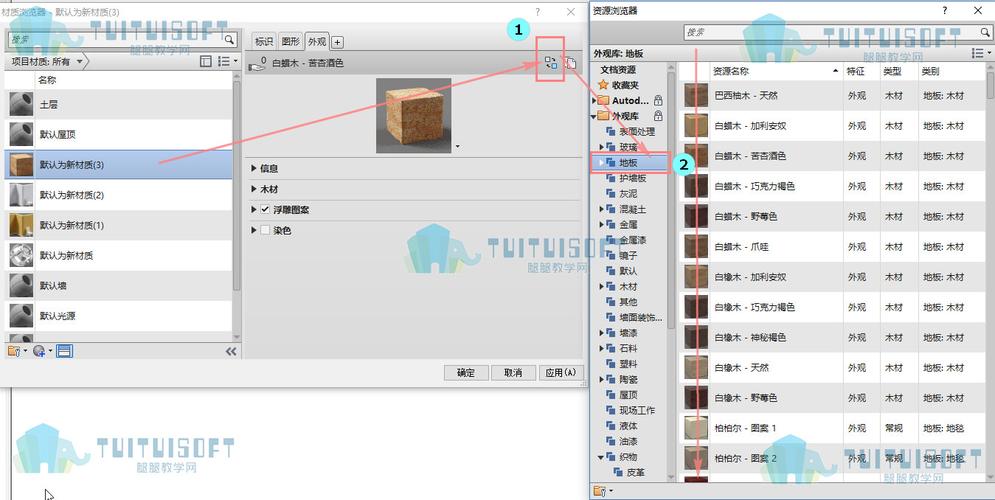
Task: Click the help question mark in Asset Browser
Action: pyautogui.click(x=945, y=11)
